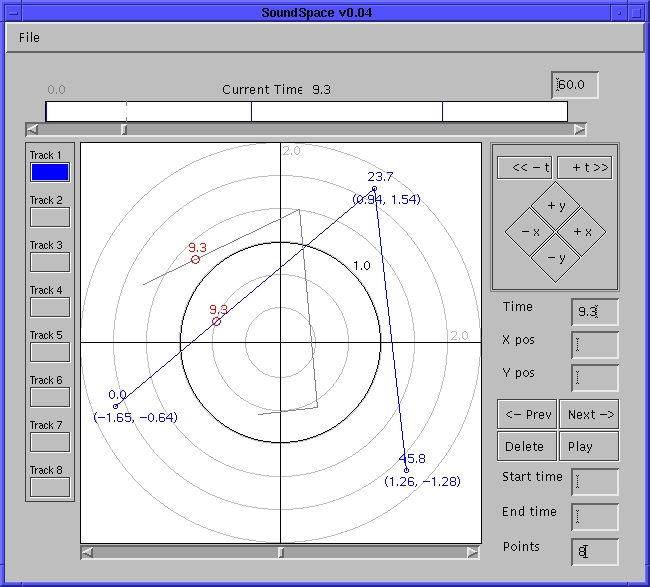The height and width of the screenshot is (587, 650).
Task: Click right arrow of timeline scrollbar
Action: pos(580,129)
